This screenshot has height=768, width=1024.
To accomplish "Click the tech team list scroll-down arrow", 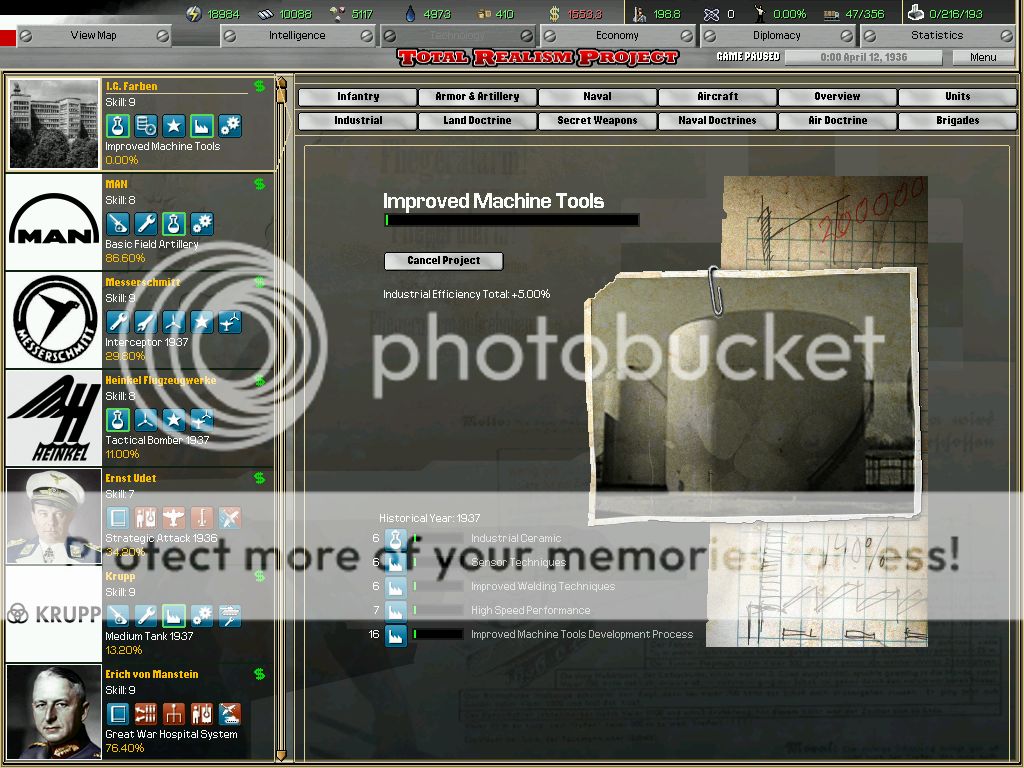I will pos(282,755).
